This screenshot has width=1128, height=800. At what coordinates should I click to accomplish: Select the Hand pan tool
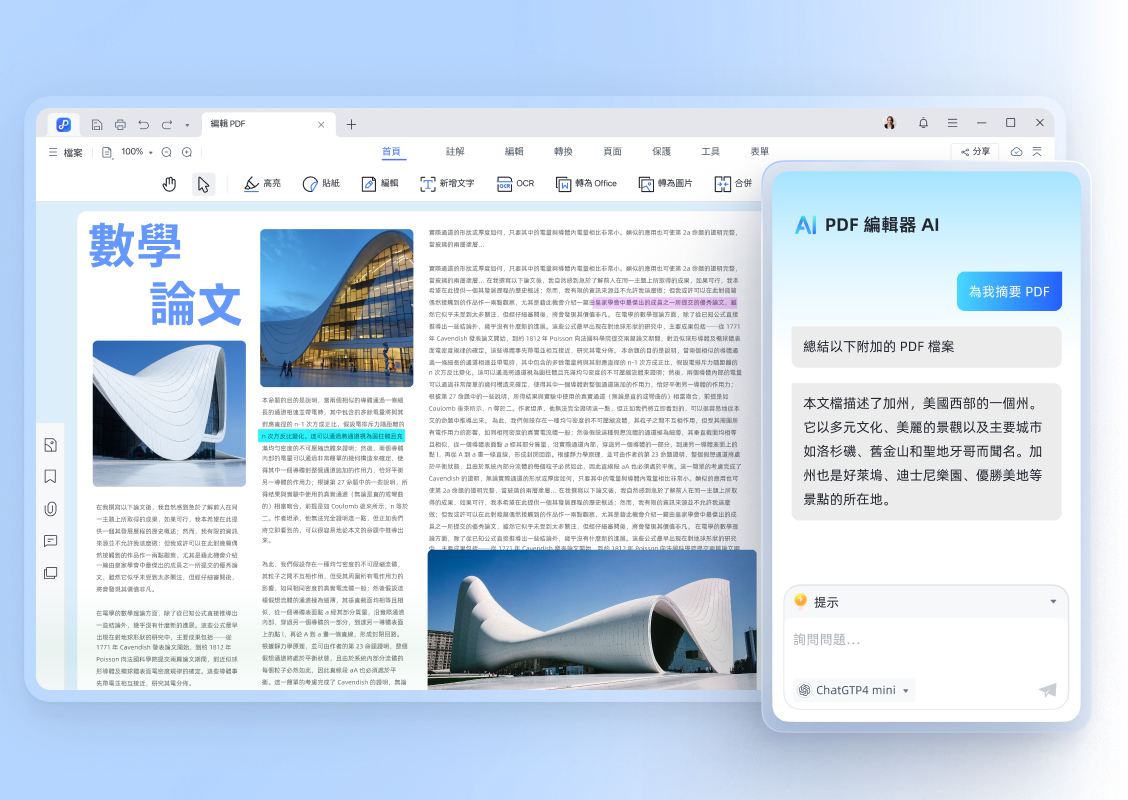tap(169, 184)
